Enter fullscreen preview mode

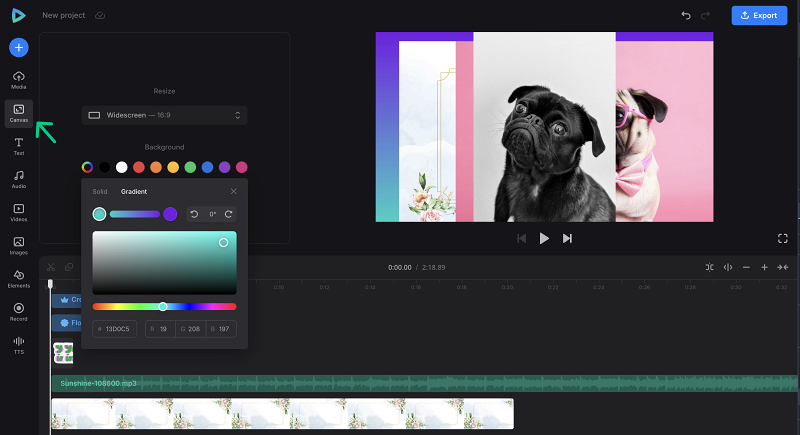click(x=783, y=238)
